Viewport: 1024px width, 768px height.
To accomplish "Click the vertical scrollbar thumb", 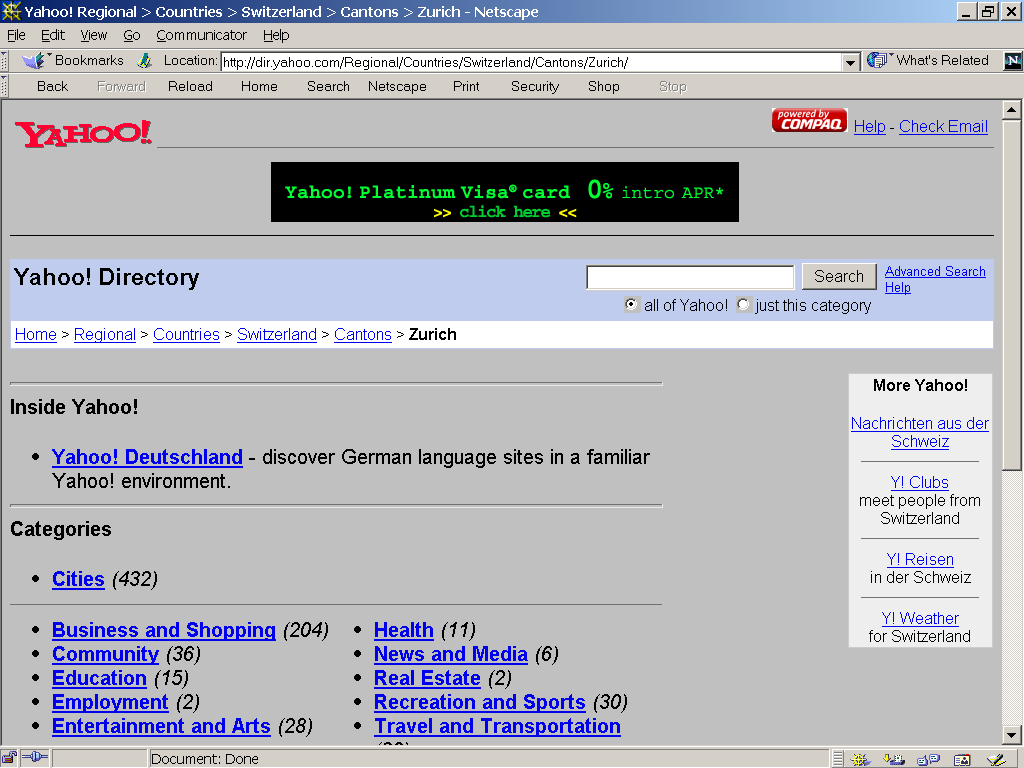I will point(1012,294).
